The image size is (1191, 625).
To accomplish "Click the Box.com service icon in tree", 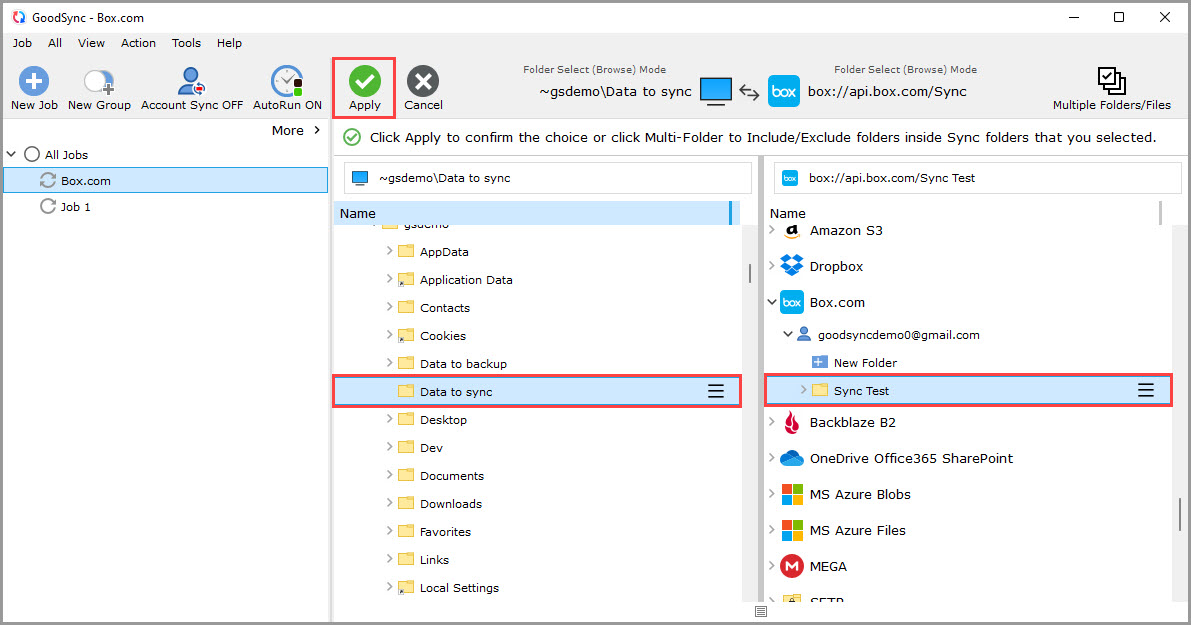I will coord(792,302).
